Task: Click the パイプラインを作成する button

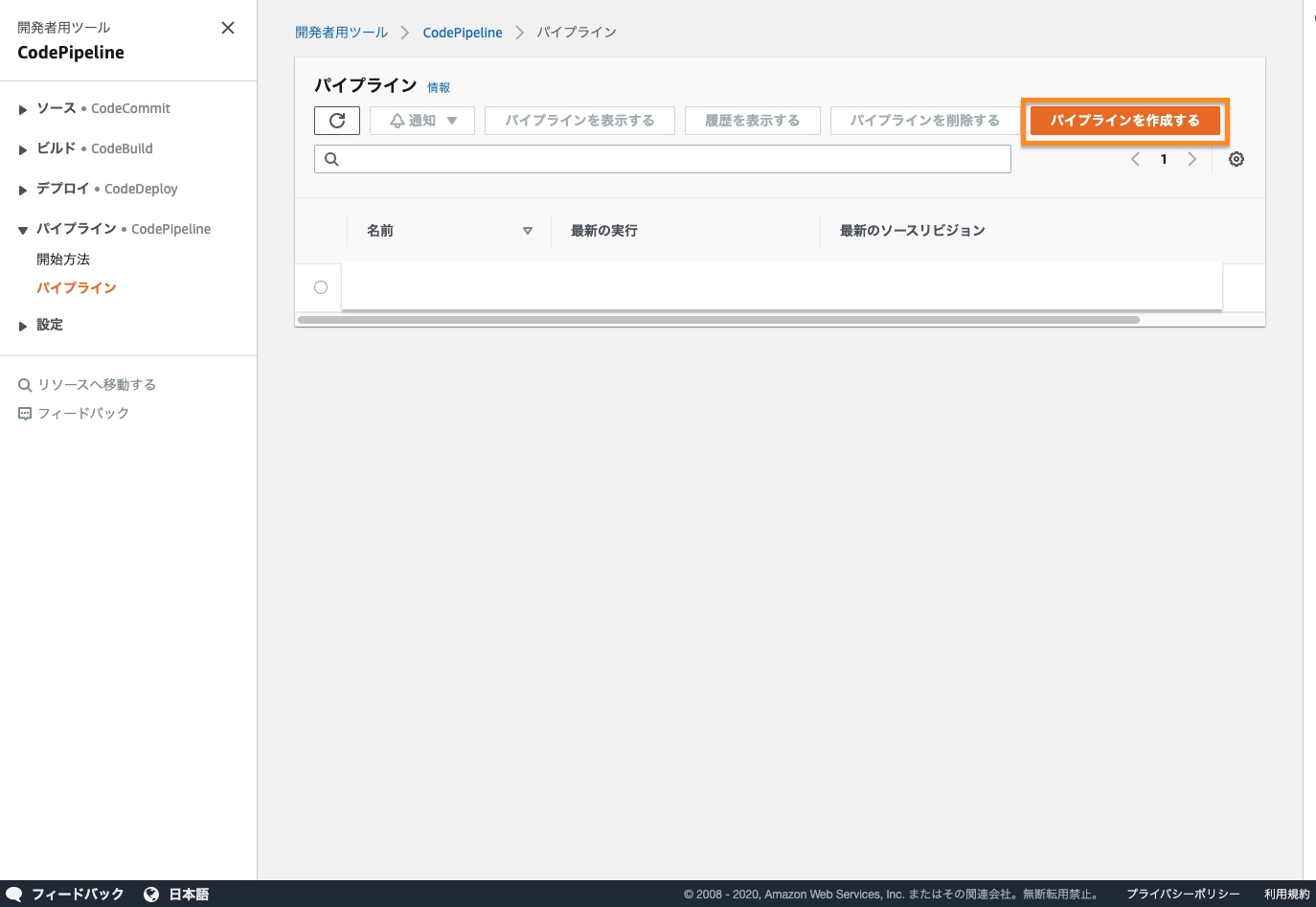Action: pyautogui.click(x=1124, y=121)
